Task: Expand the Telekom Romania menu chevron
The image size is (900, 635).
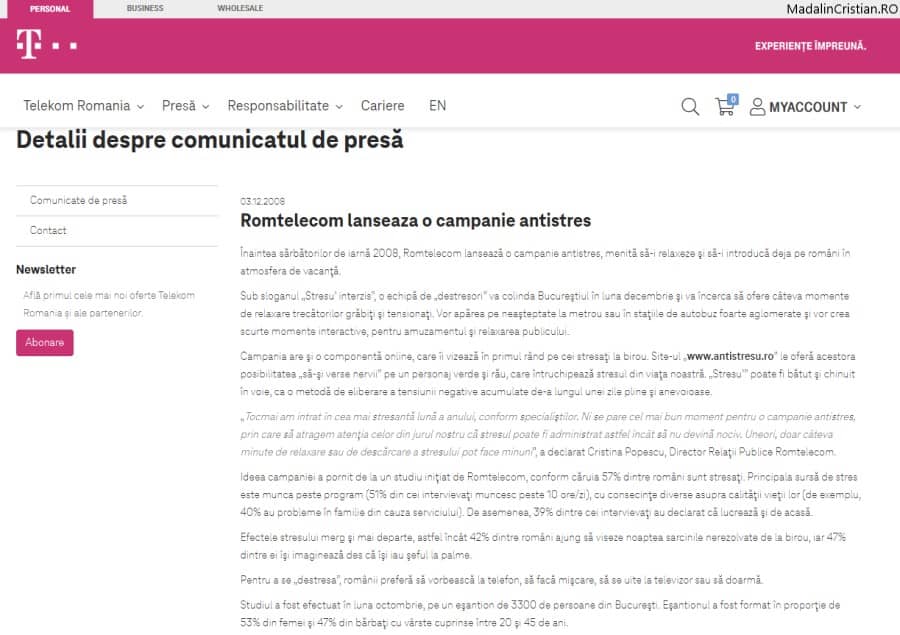Action: tap(141, 107)
